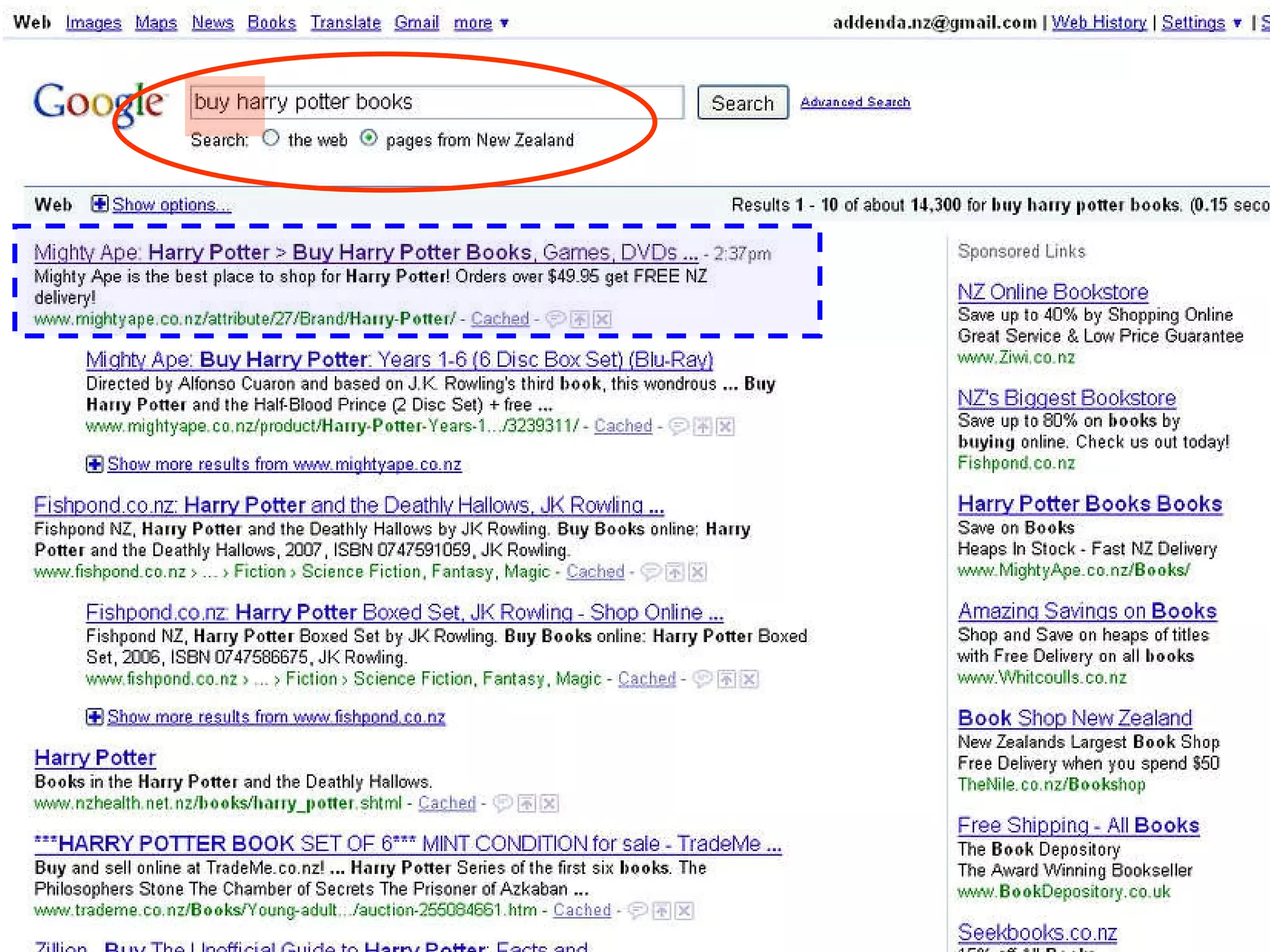Image resolution: width=1270 pixels, height=952 pixels.
Task: Promote the first Mighty Ape result with up-arrow icon
Action: tap(579, 319)
